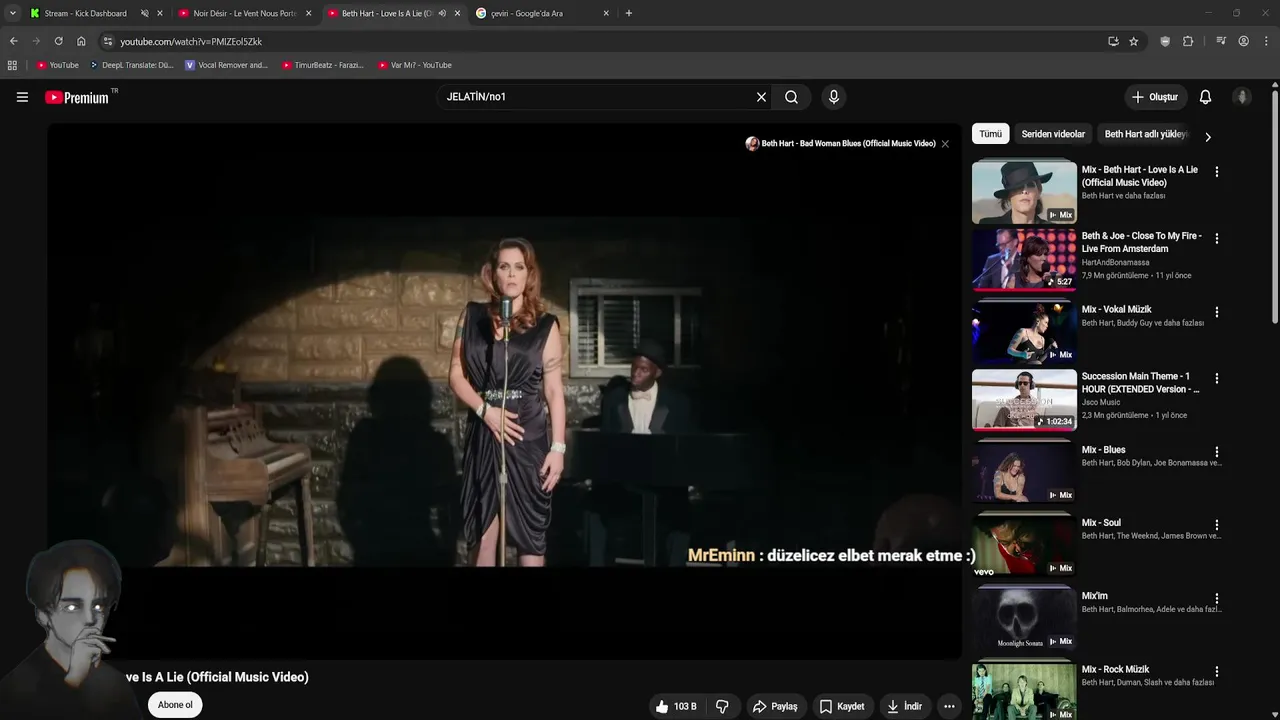Open the apps grid in bookmarks bar
The height and width of the screenshot is (720, 1280).
[12, 65]
